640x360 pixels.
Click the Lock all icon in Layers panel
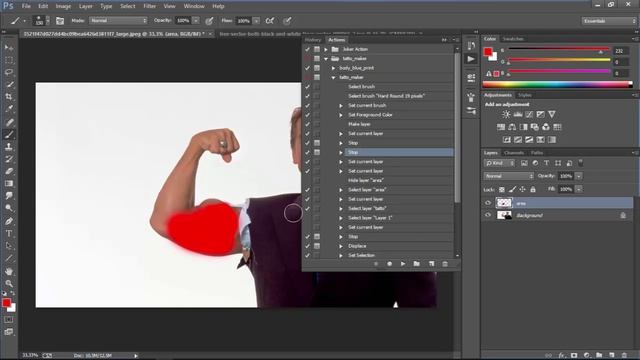(x=533, y=189)
